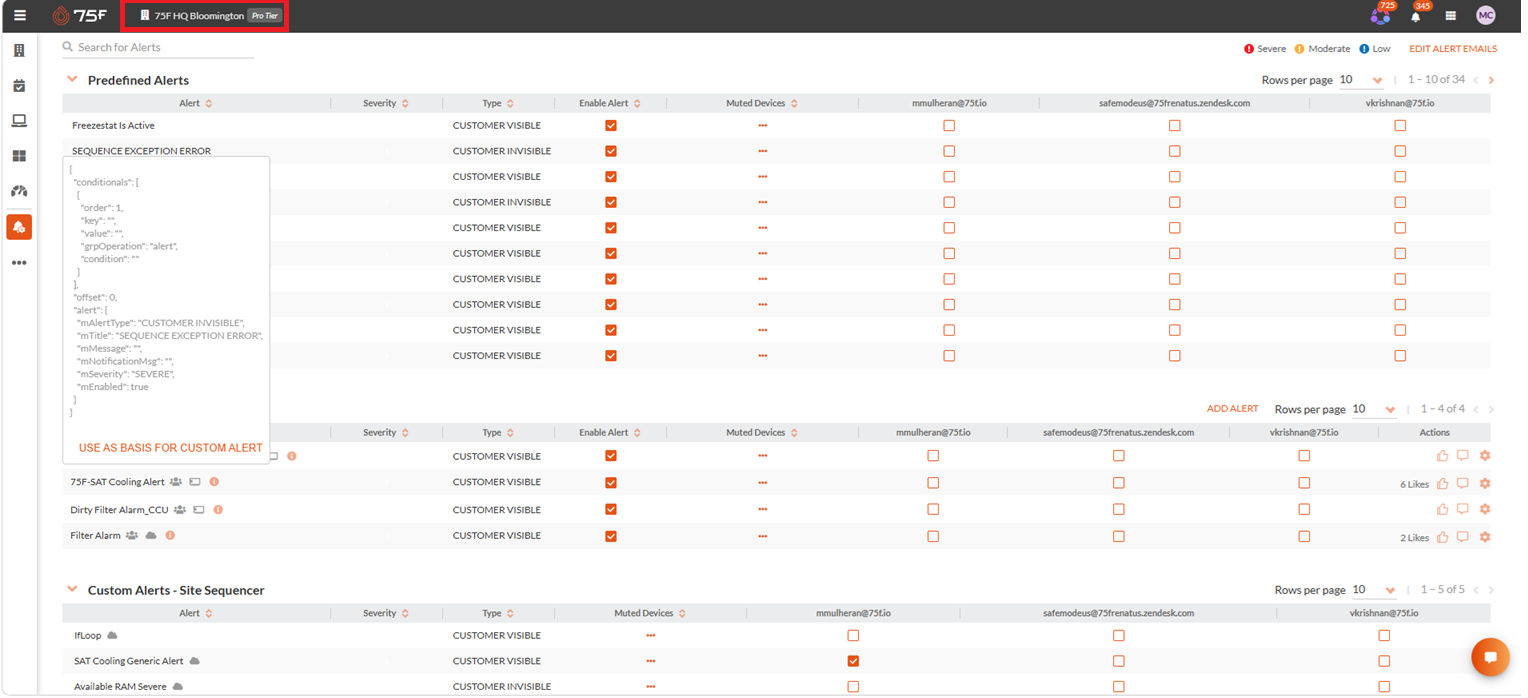The height and width of the screenshot is (698, 1528).
Task: Check vkrishnan@75f.io for Freezestat Is Active
Action: 1400,126
